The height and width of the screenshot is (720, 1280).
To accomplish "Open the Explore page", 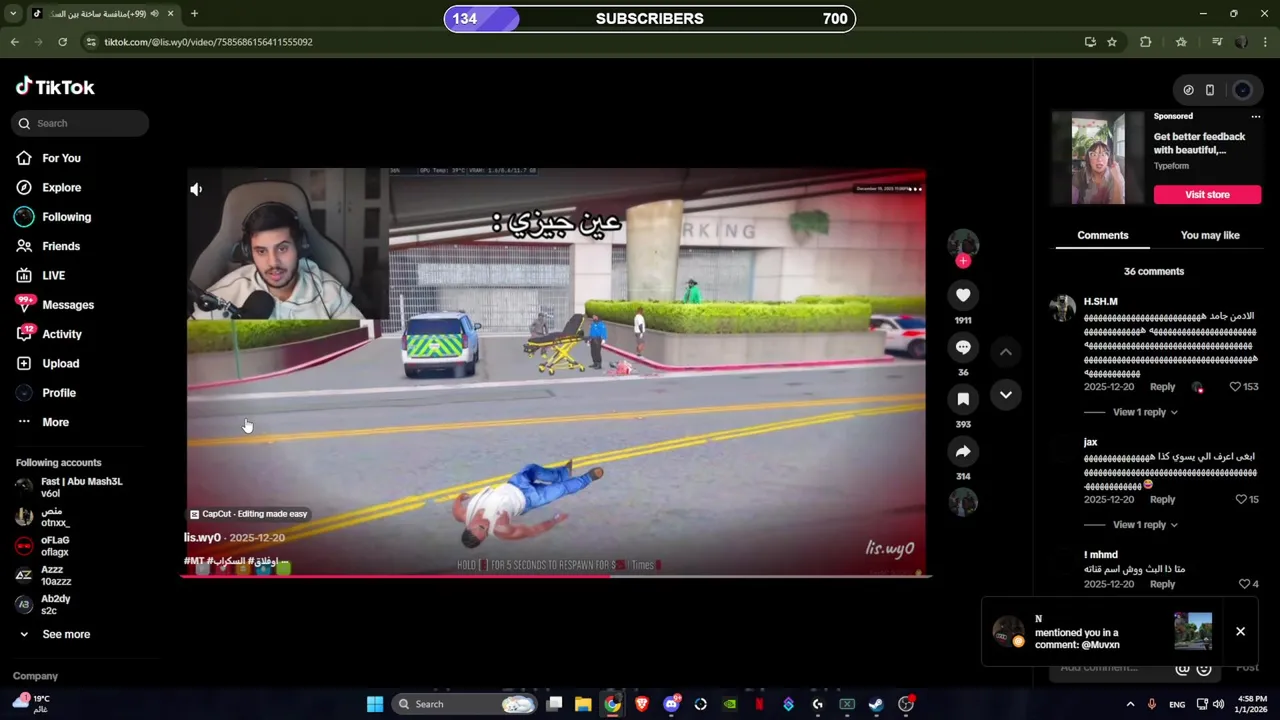I will pos(48,187).
